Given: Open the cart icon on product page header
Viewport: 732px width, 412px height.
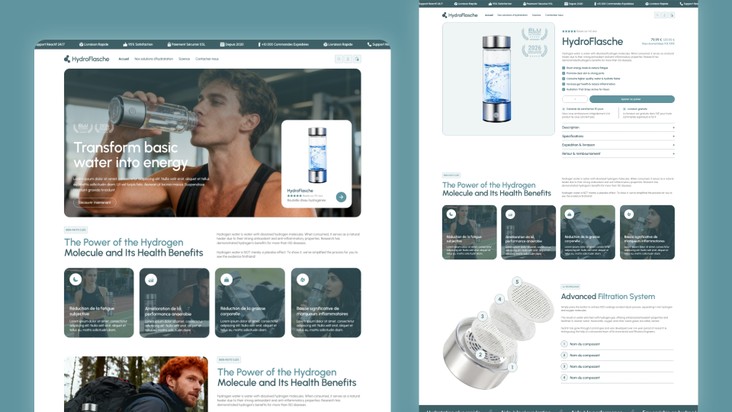Looking at the screenshot, I should coord(672,15).
